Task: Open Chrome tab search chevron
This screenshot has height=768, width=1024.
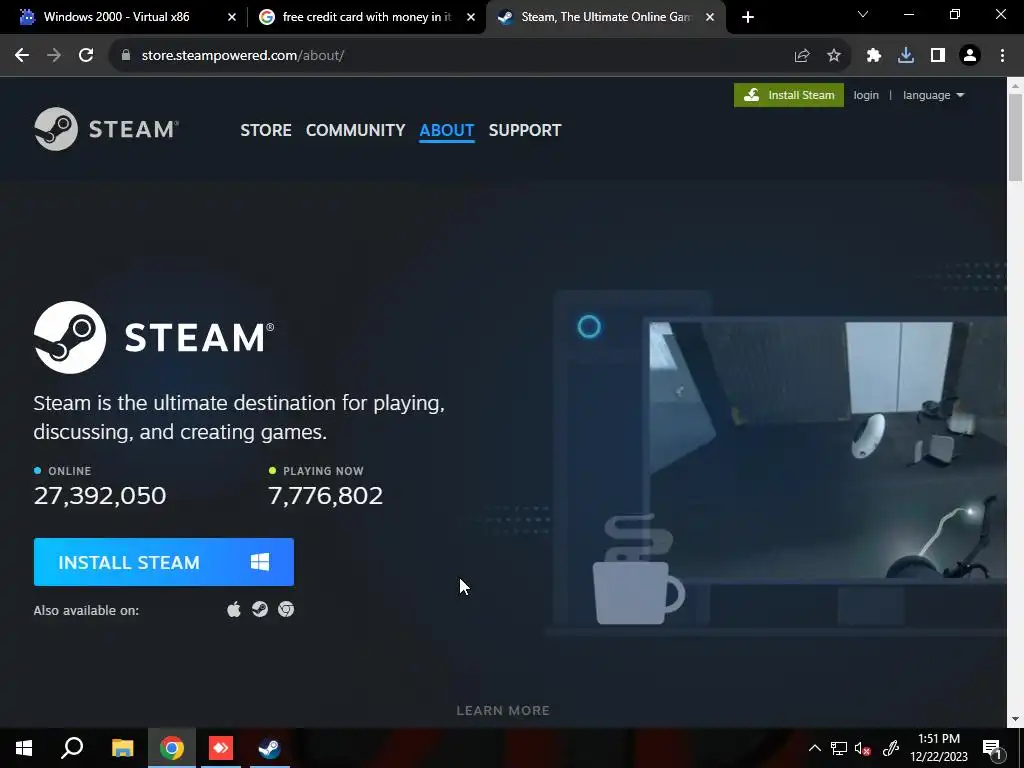Action: 863,14
